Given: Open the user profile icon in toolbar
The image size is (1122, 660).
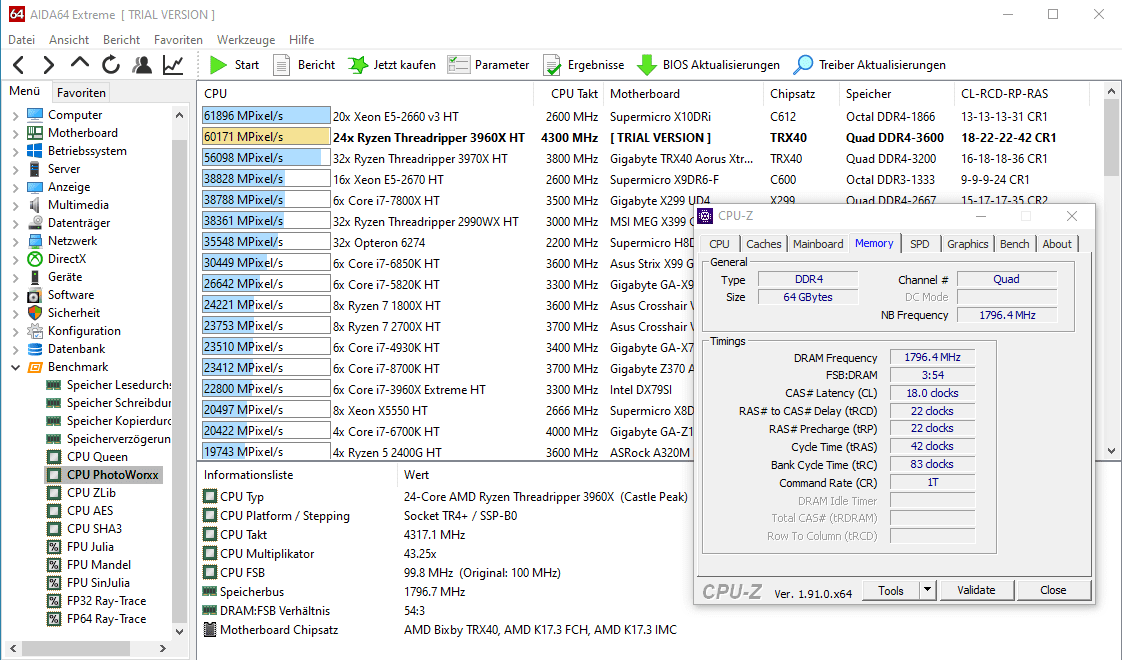Looking at the screenshot, I should point(142,65).
